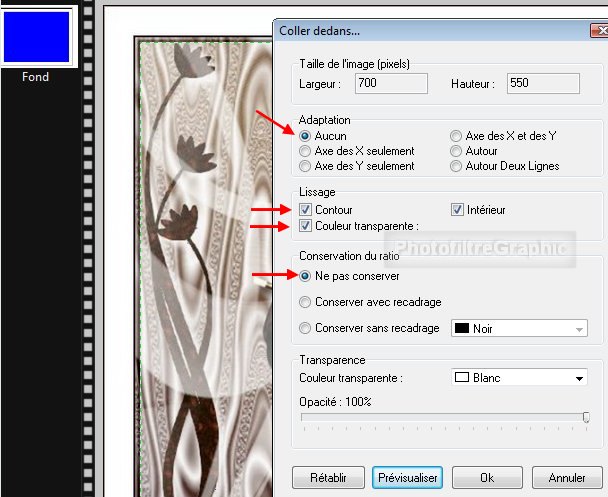Confirm with the Ok button

click(x=487, y=477)
